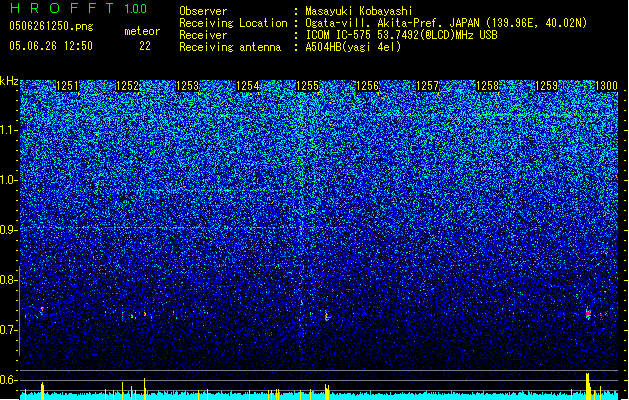Click the 1.0 kHz axis label

pyautogui.click(x=8, y=180)
